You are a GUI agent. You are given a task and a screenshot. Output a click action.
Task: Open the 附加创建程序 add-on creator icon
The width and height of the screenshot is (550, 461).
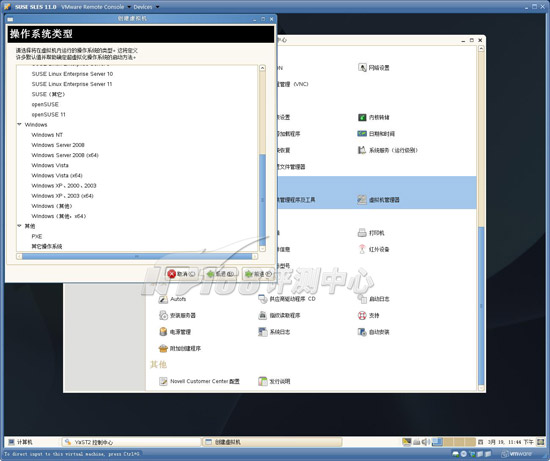(163, 348)
